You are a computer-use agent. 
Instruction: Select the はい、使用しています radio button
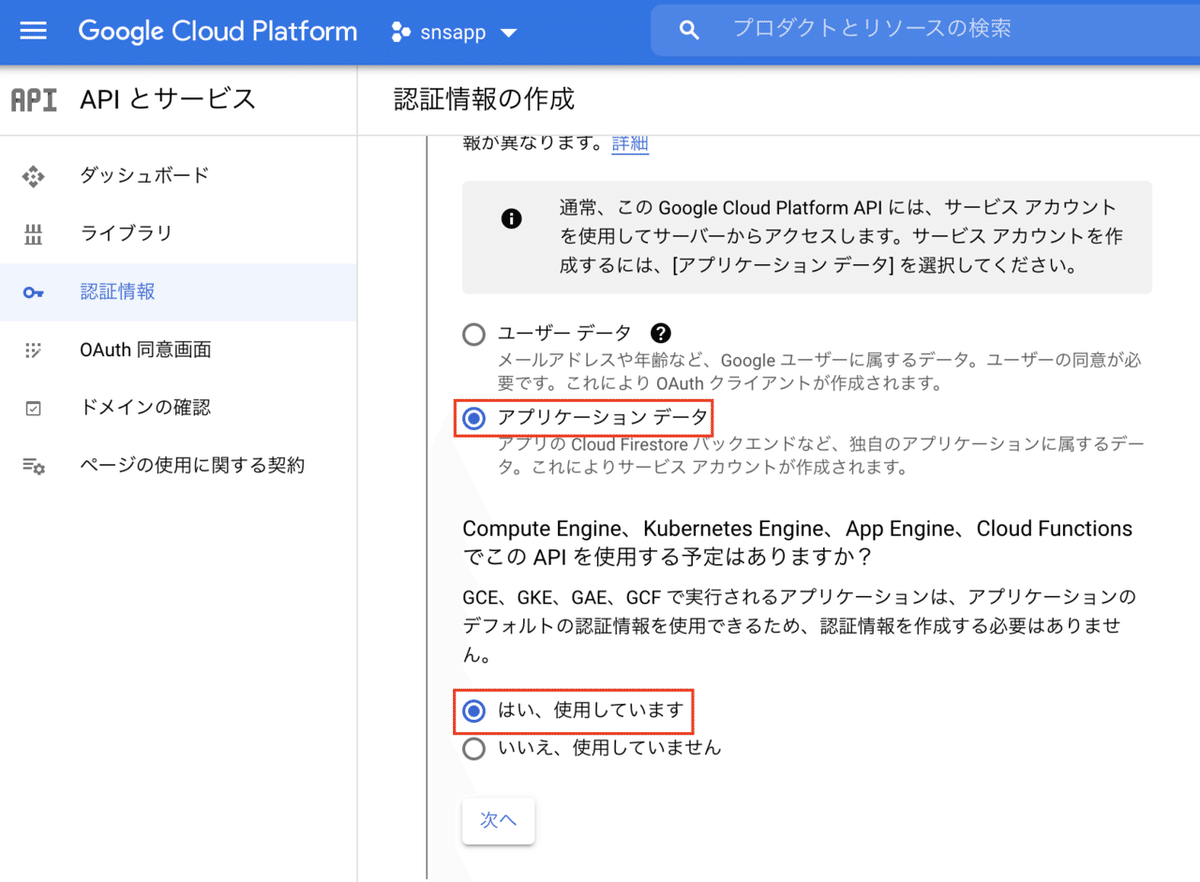(474, 710)
